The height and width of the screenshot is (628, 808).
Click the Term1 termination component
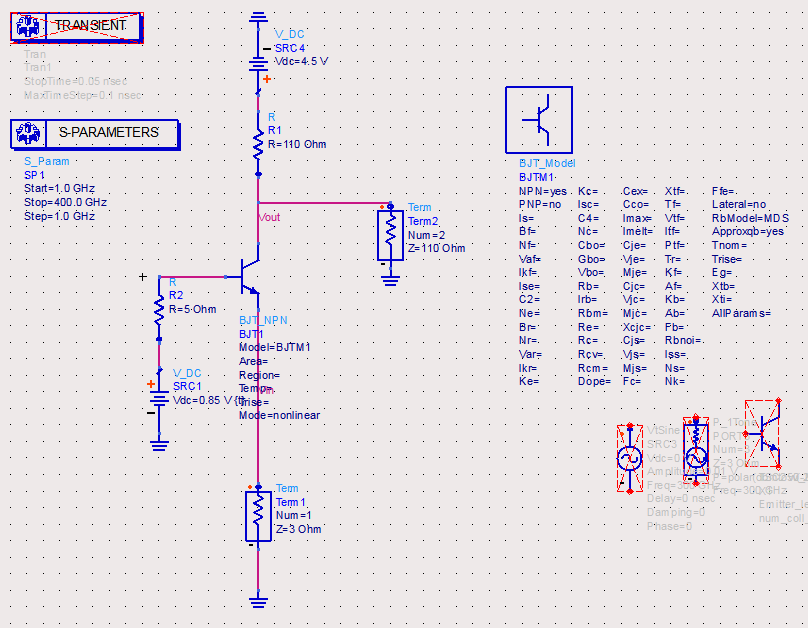point(258,516)
